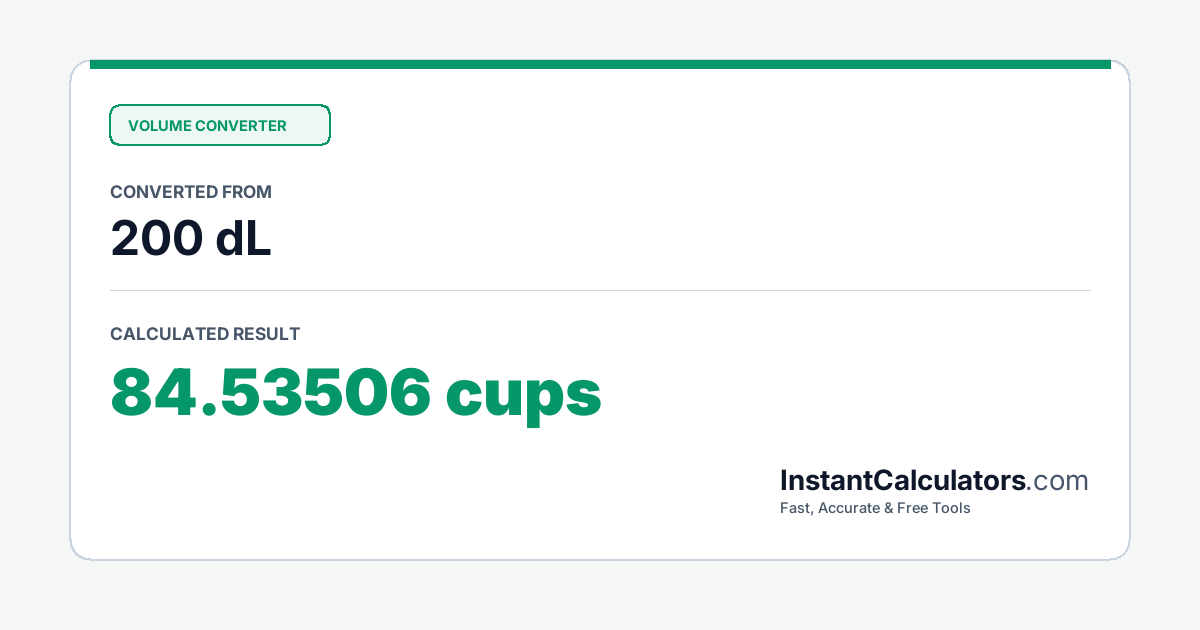
Task: Click the word RESULT in result label
Action: [267, 334]
